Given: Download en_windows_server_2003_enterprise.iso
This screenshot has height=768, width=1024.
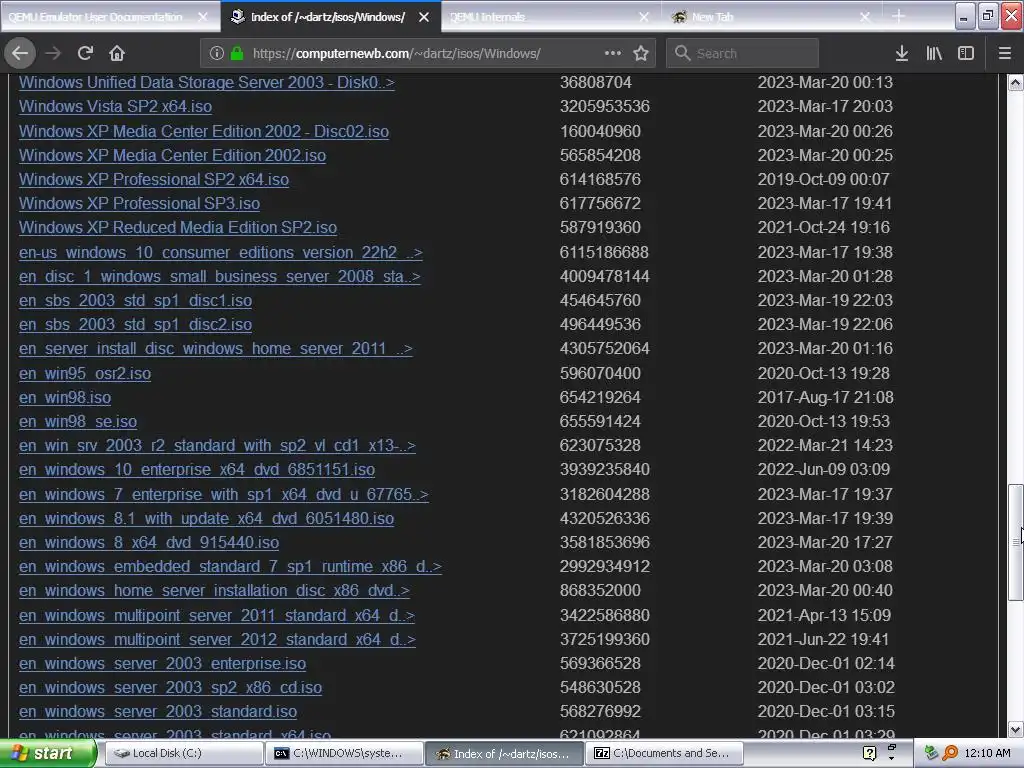Looking at the screenshot, I should point(162,664).
